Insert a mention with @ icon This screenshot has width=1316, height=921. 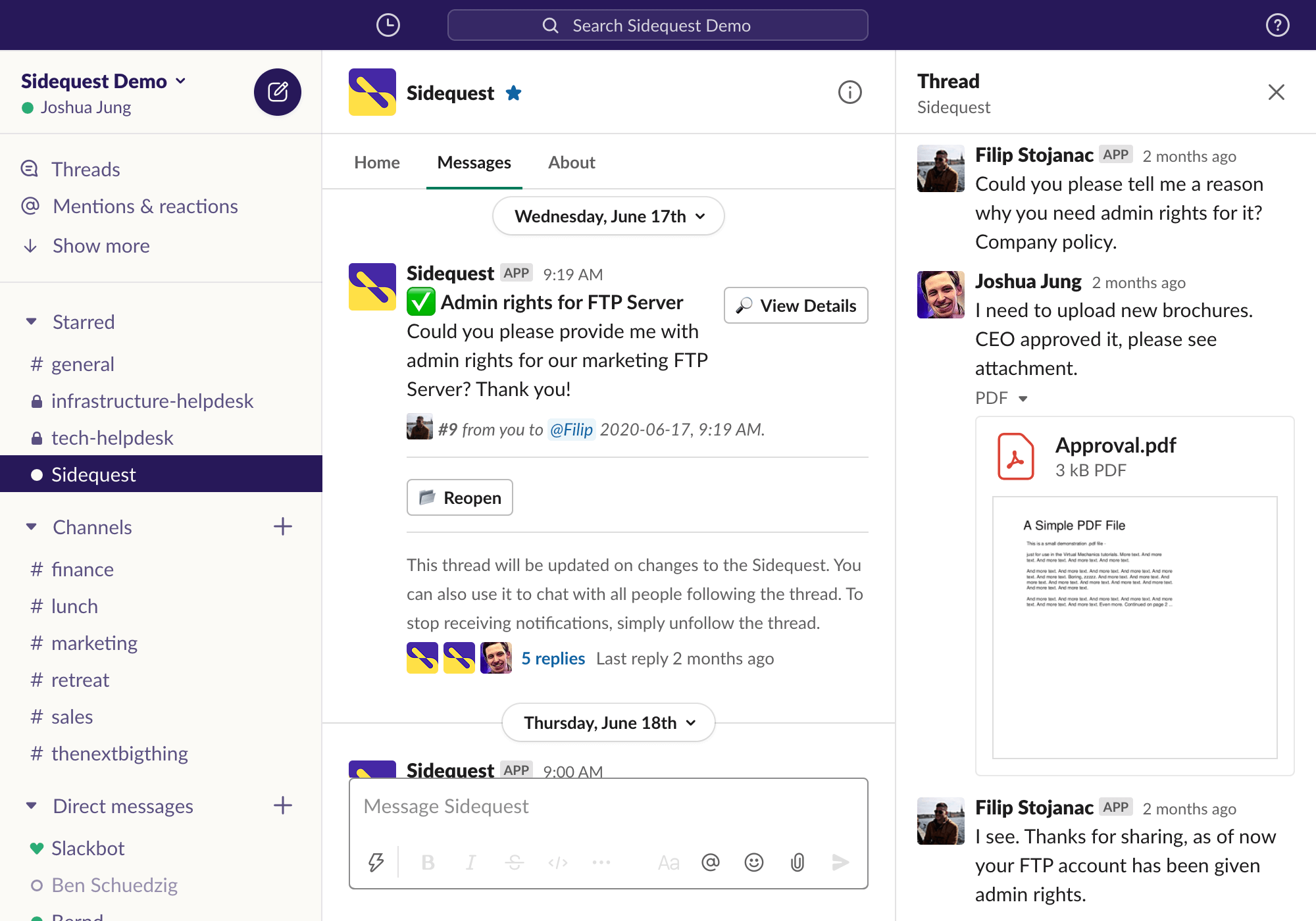[x=711, y=862]
